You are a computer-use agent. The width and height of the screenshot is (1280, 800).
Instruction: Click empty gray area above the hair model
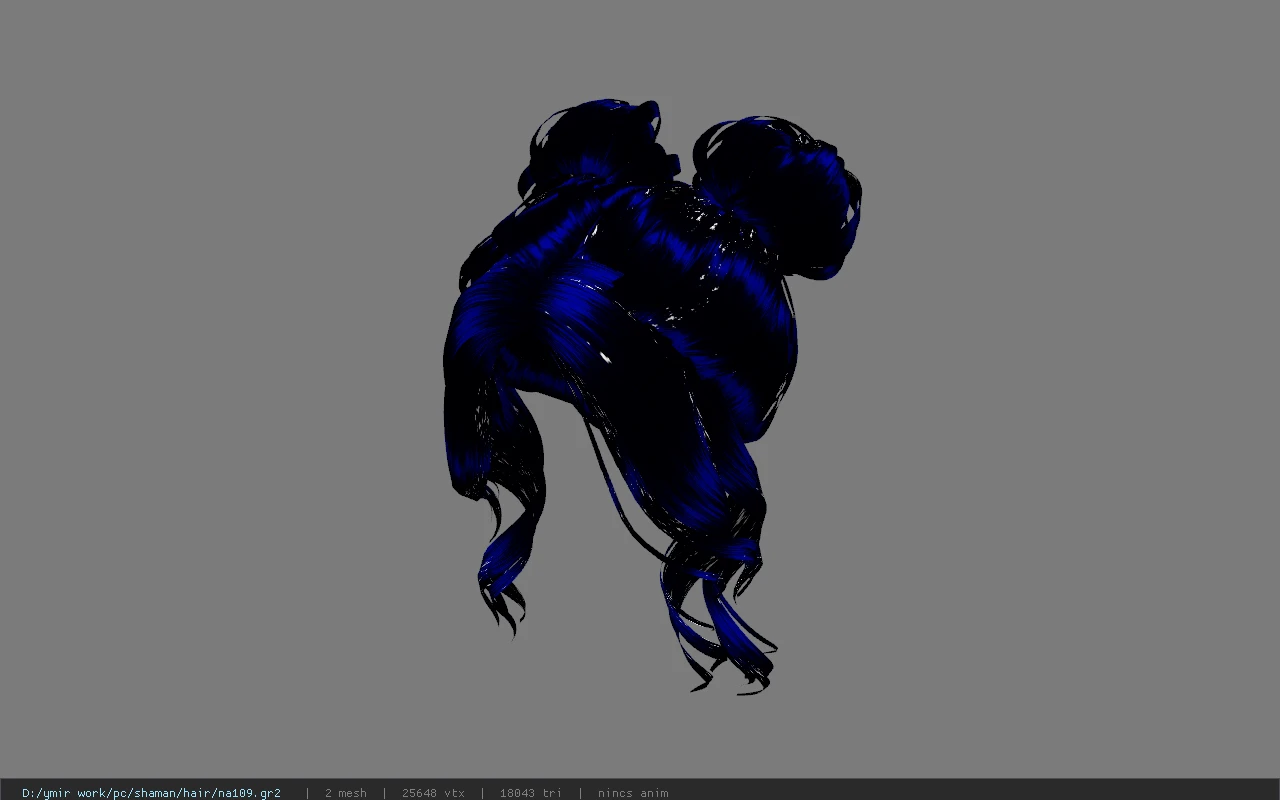(x=640, y=48)
